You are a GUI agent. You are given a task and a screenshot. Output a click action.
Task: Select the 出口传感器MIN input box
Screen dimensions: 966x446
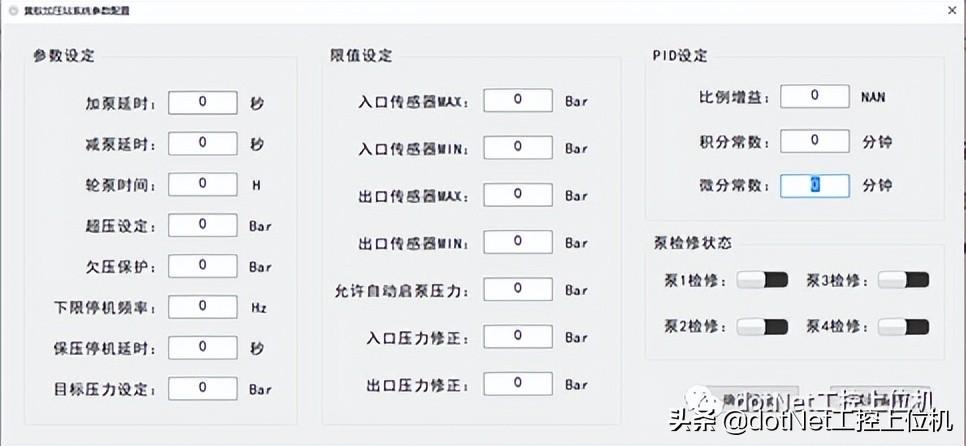(x=518, y=242)
